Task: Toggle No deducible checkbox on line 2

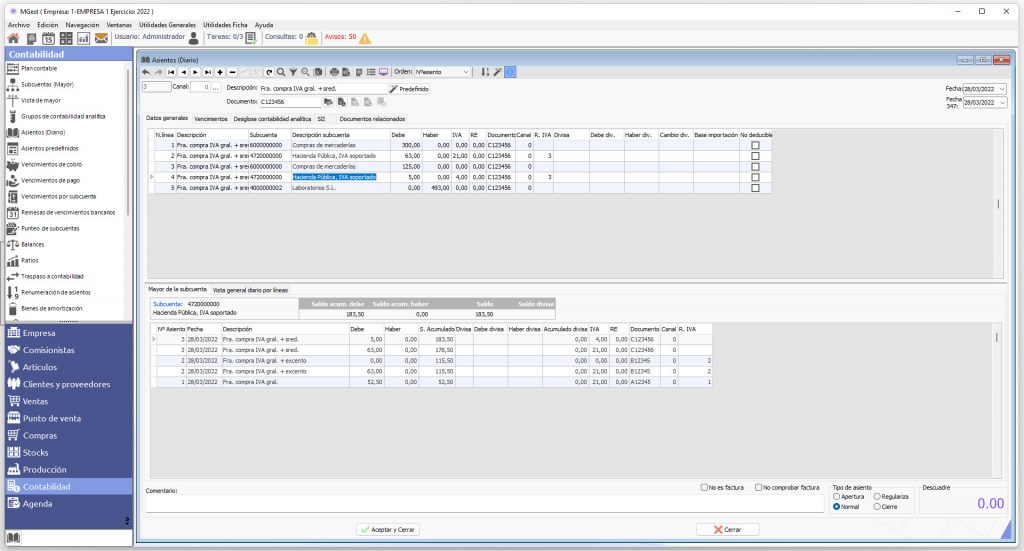Action: (756, 156)
